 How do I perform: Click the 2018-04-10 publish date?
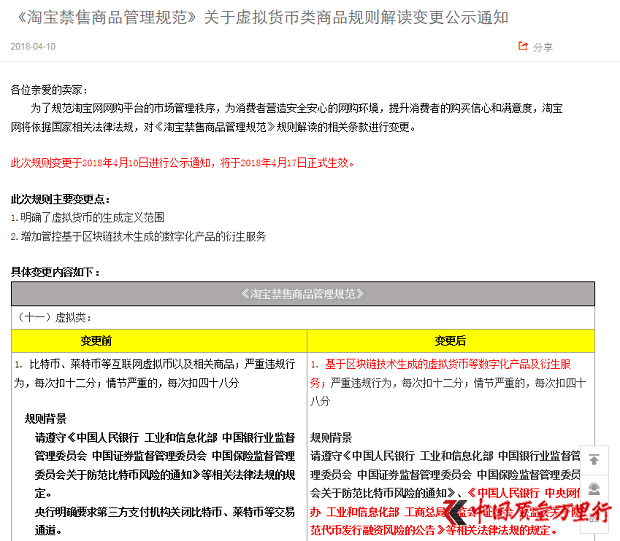tap(33, 47)
